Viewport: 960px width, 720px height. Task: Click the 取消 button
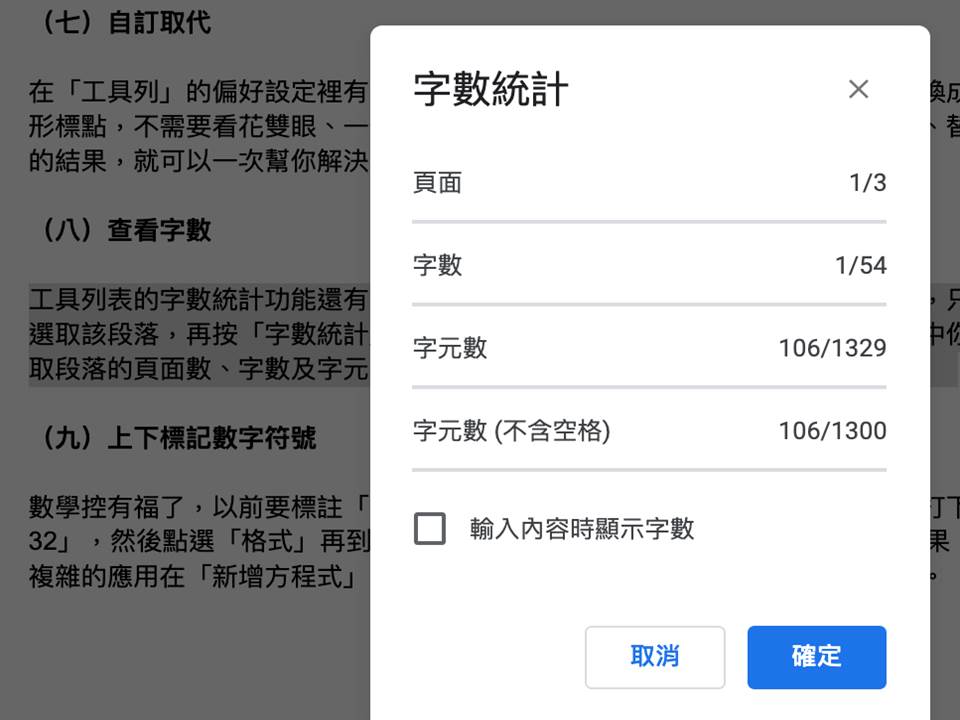[655, 657]
